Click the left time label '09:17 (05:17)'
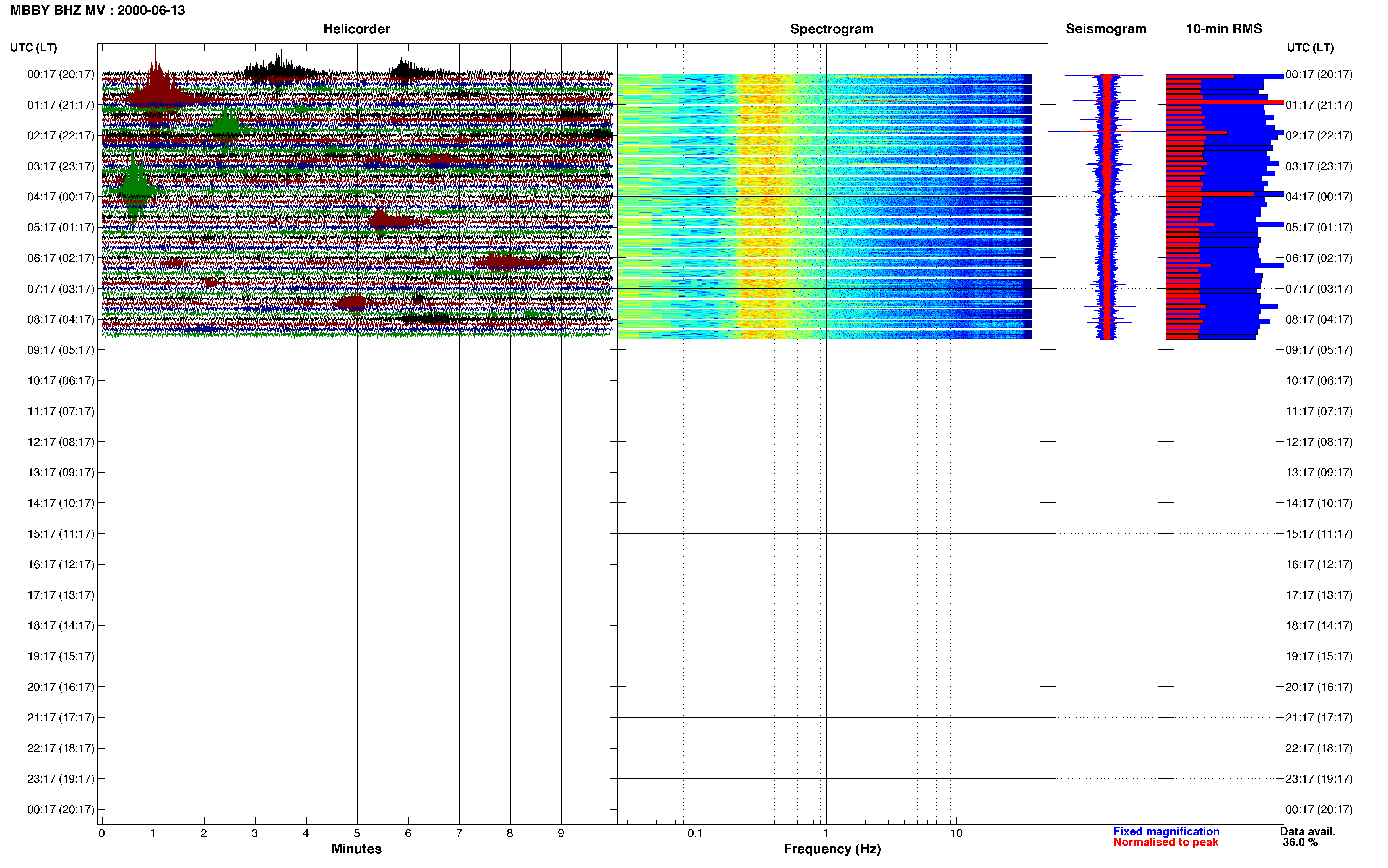The image size is (1388, 868). (60, 350)
